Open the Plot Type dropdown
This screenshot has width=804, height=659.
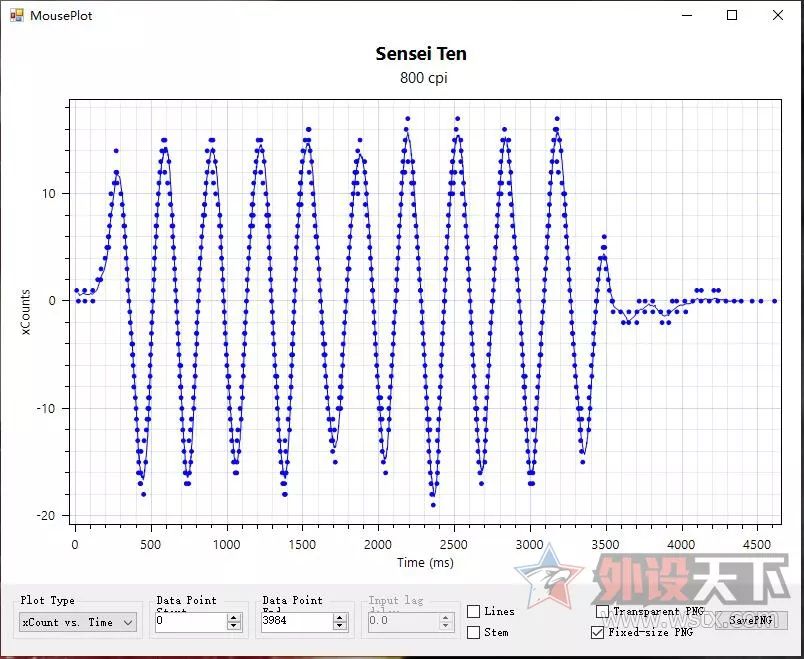pyautogui.click(x=77, y=622)
